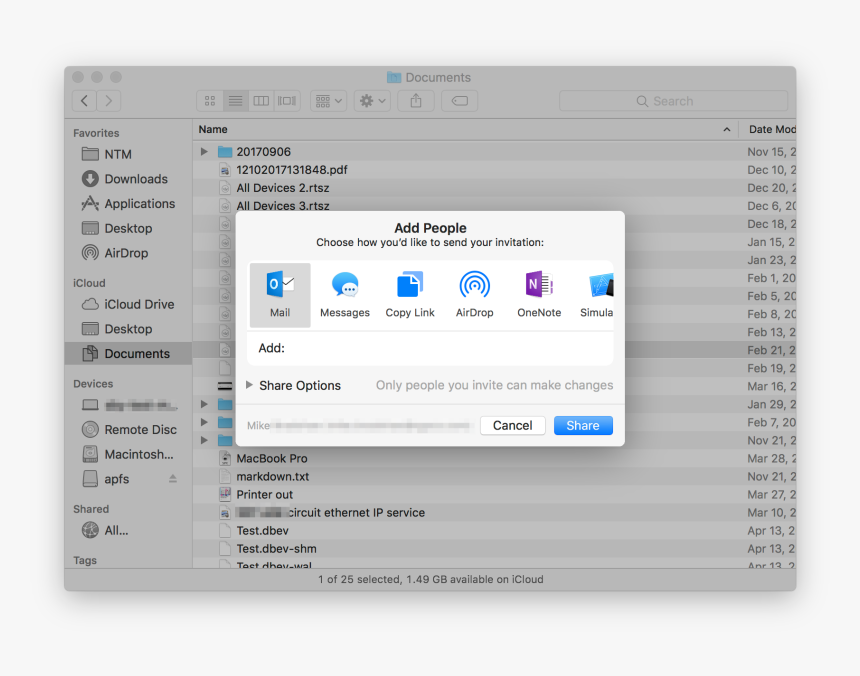Open Applications in the sidebar
This screenshot has height=676, width=860.
[128, 203]
